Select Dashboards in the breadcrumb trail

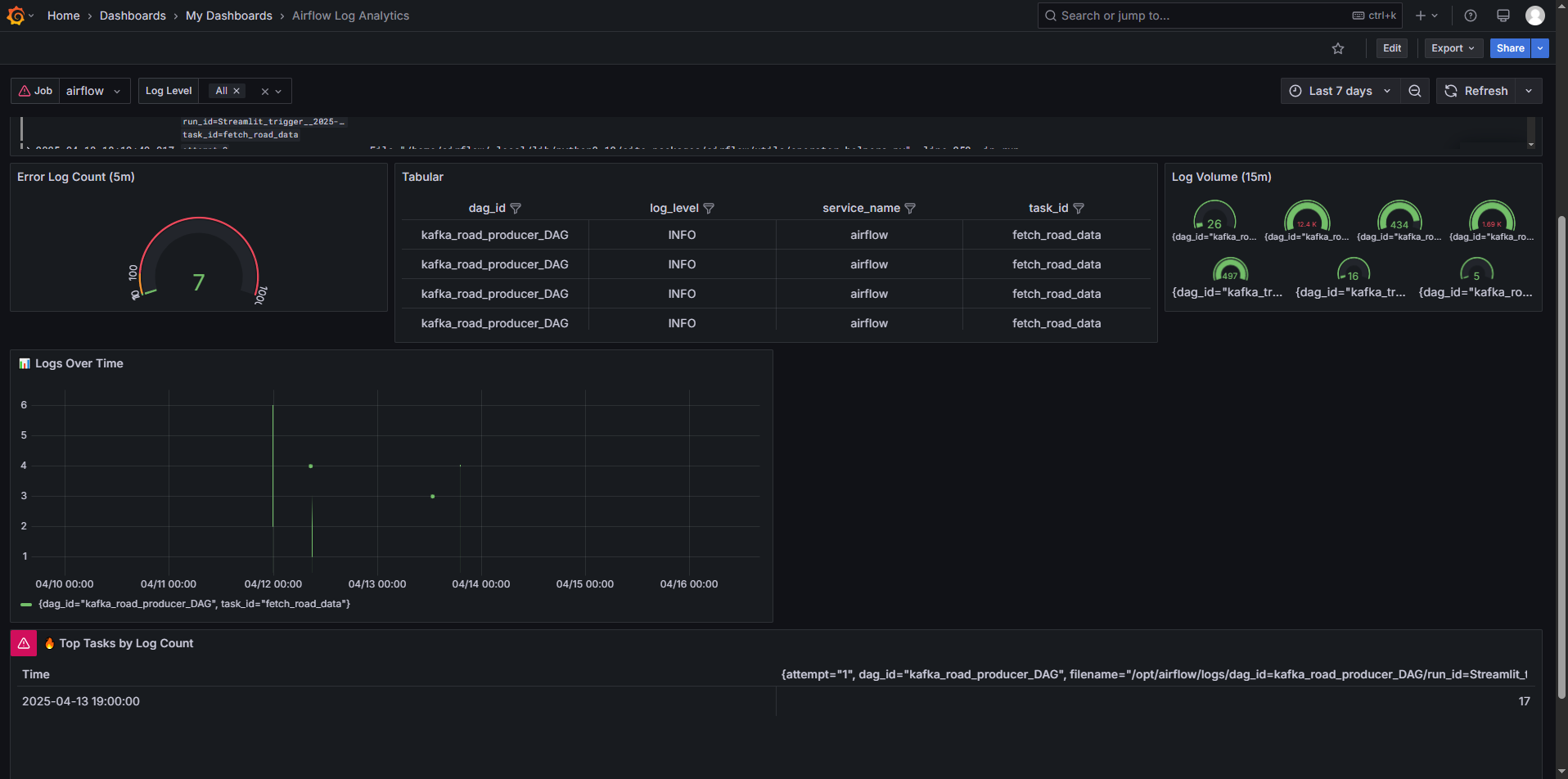pos(133,15)
